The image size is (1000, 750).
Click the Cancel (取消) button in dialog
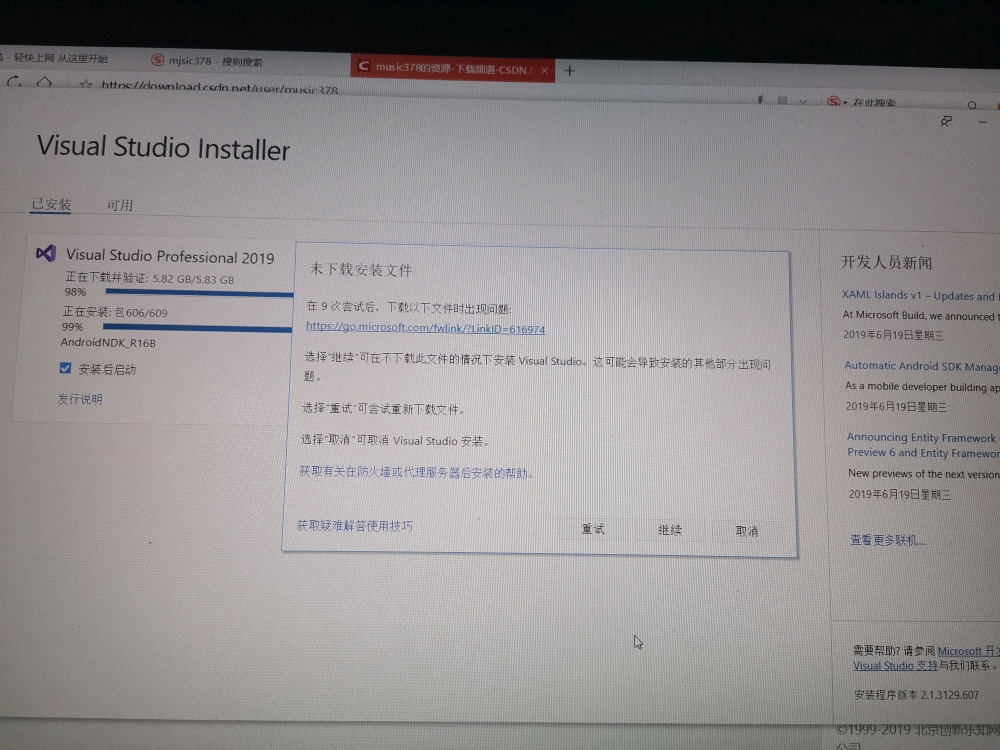pos(747,531)
